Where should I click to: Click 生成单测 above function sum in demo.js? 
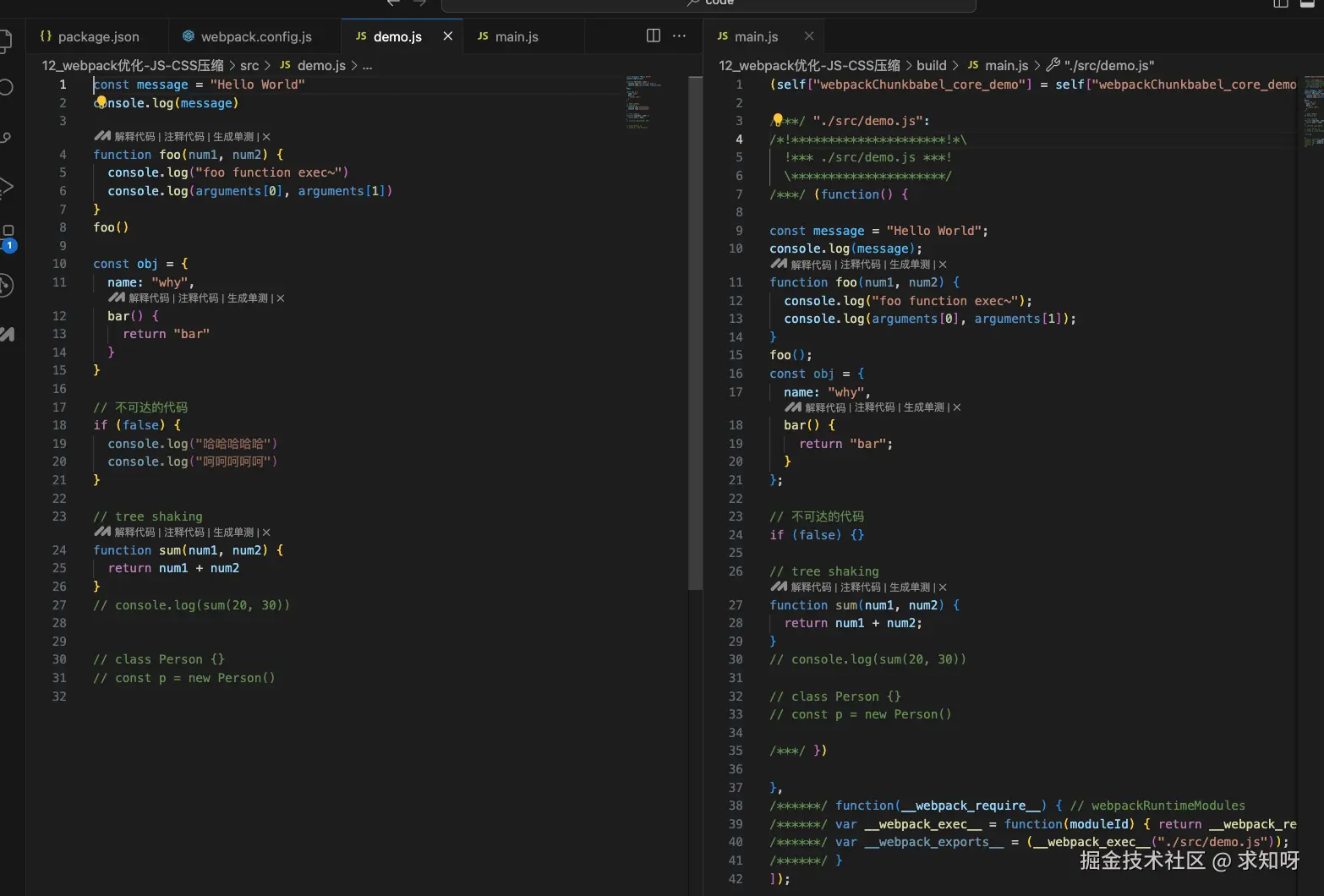point(233,532)
